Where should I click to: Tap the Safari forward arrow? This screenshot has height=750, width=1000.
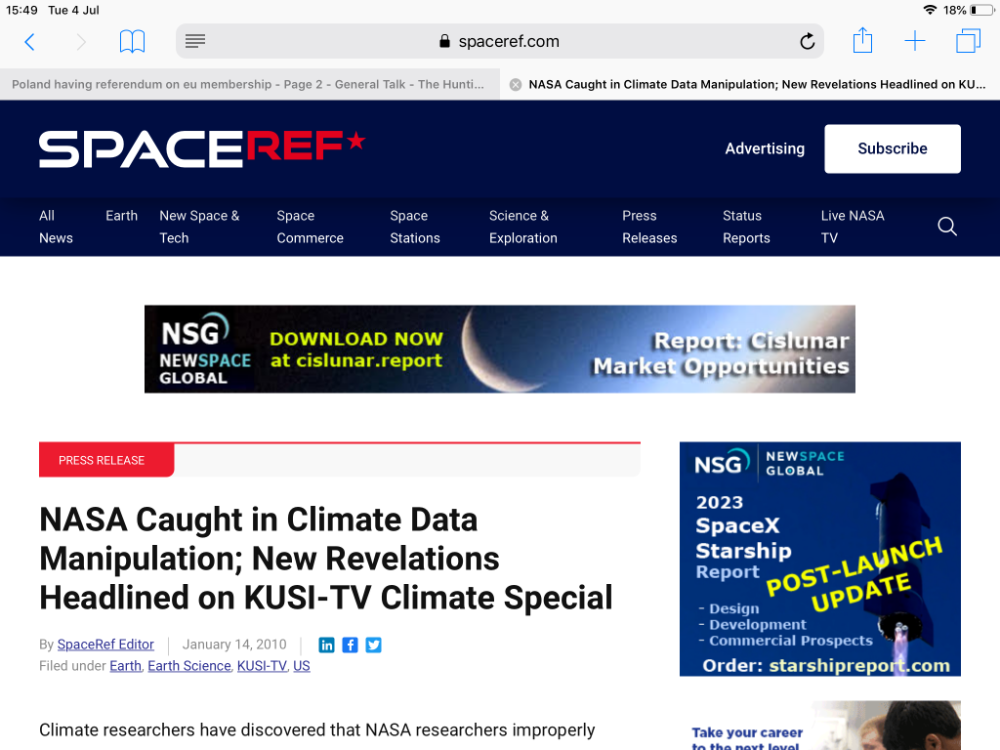[x=81, y=42]
